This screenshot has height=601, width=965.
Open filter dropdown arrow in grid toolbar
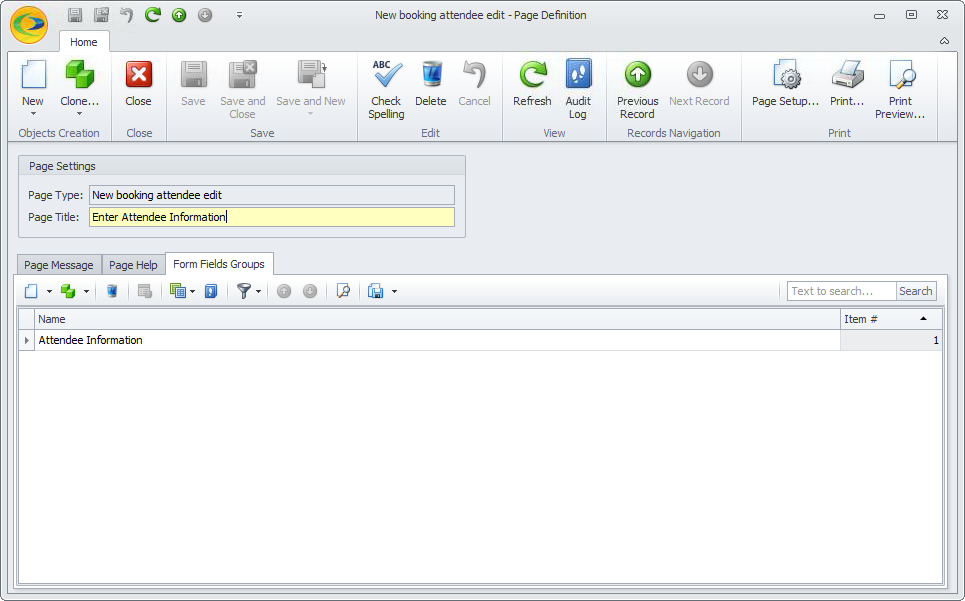pyautogui.click(x=258, y=292)
